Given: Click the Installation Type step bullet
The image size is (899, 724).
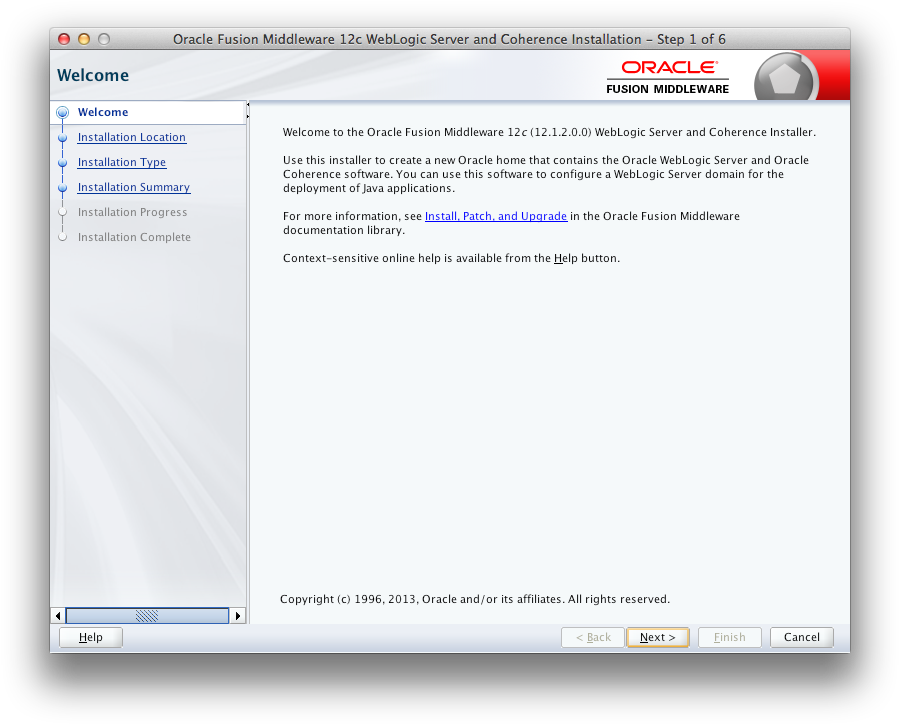Looking at the screenshot, I should (62, 163).
